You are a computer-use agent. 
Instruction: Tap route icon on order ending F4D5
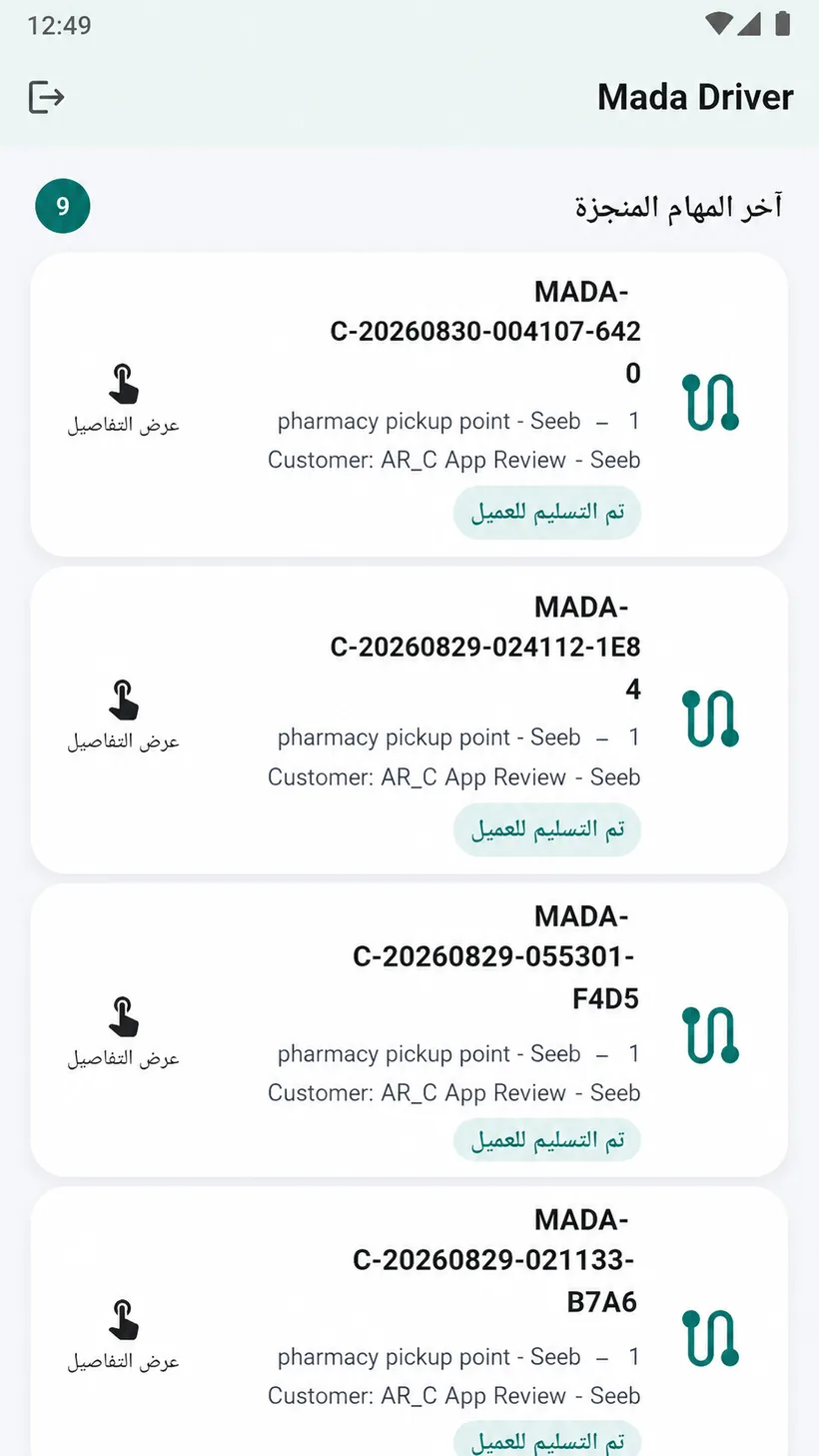pos(710,1034)
